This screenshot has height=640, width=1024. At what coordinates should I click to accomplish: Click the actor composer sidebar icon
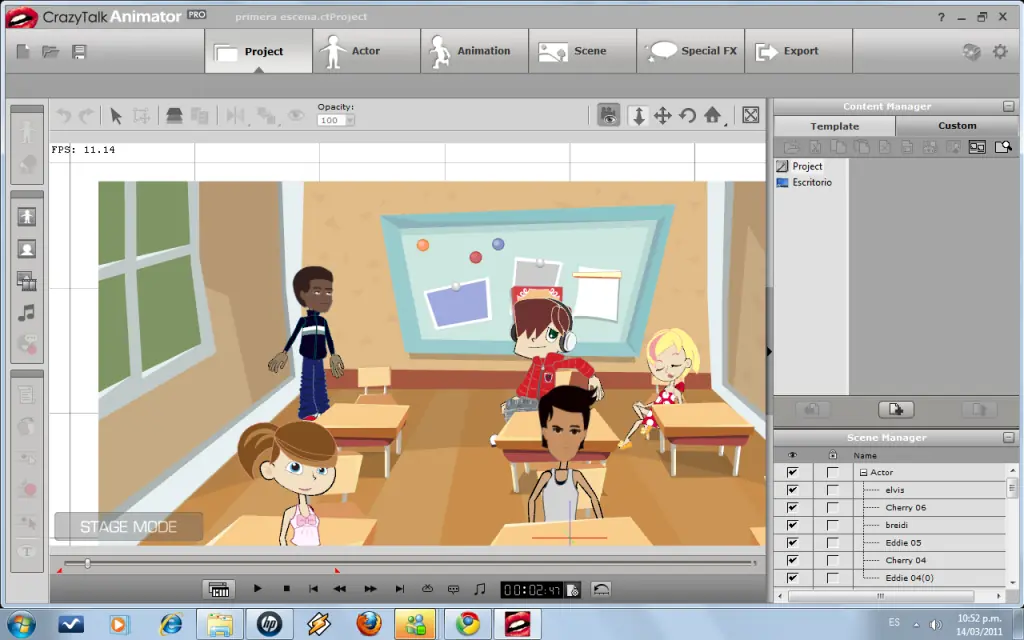coord(27,216)
